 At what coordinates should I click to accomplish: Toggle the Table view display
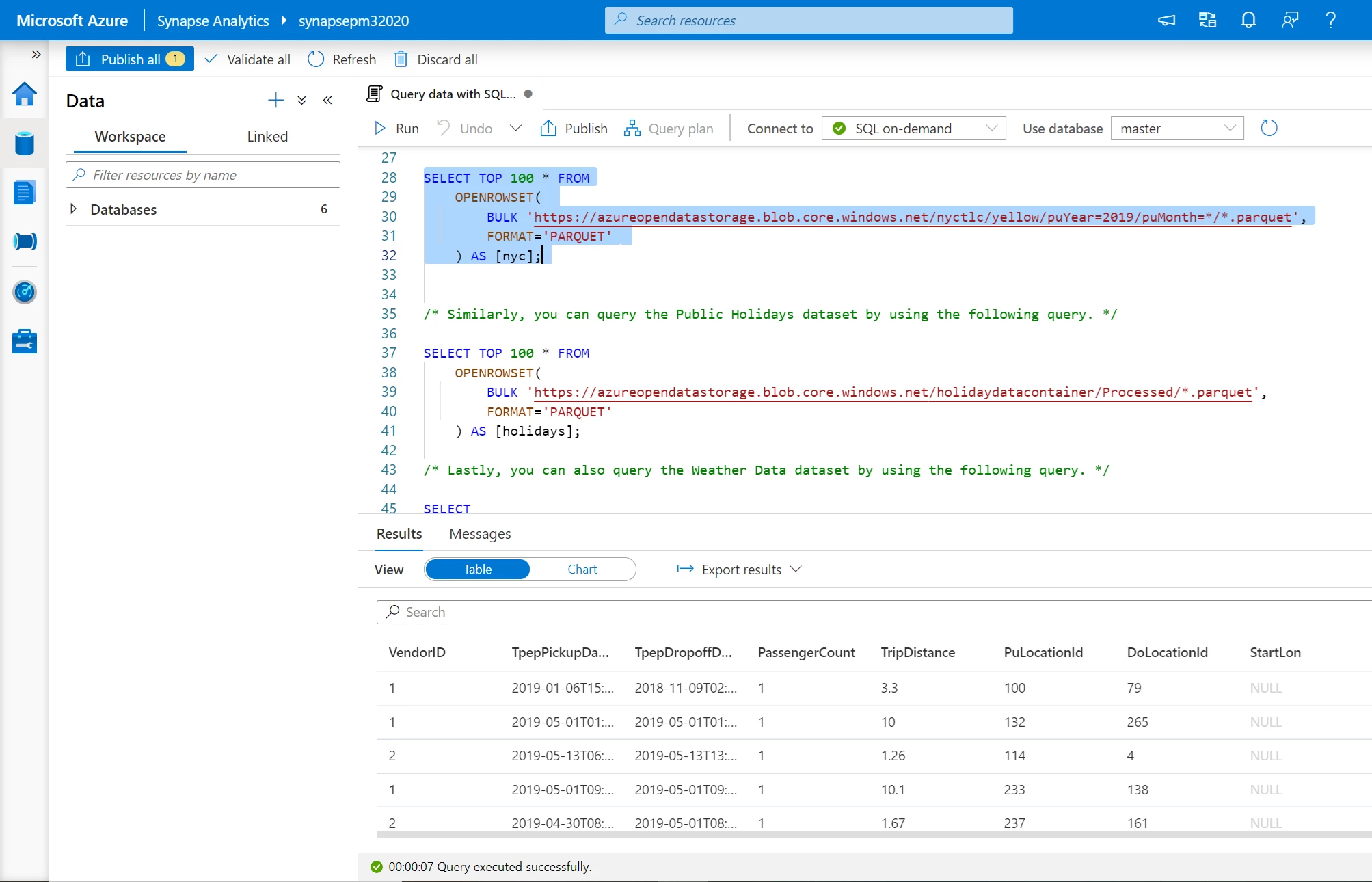pyautogui.click(x=477, y=568)
